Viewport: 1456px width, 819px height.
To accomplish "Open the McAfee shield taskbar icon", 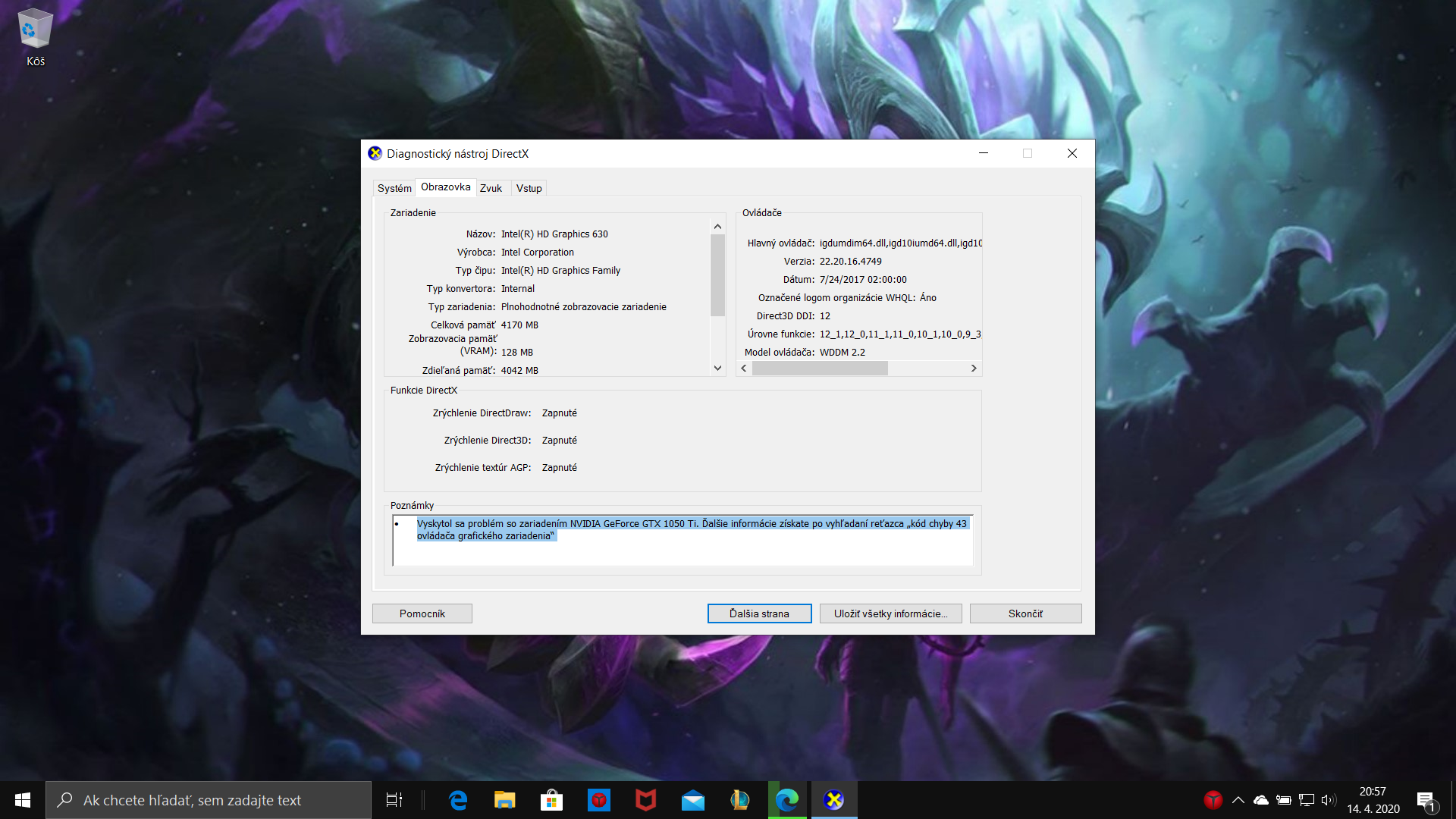I will (x=645, y=800).
